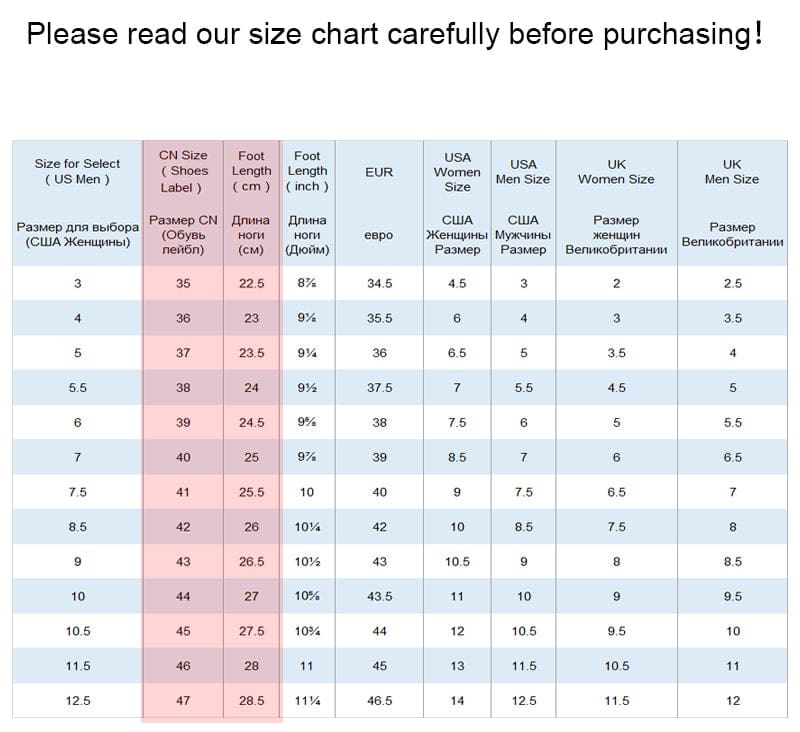Click the Russian 'евро' header label
The image size is (800, 732).
pos(379,235)
